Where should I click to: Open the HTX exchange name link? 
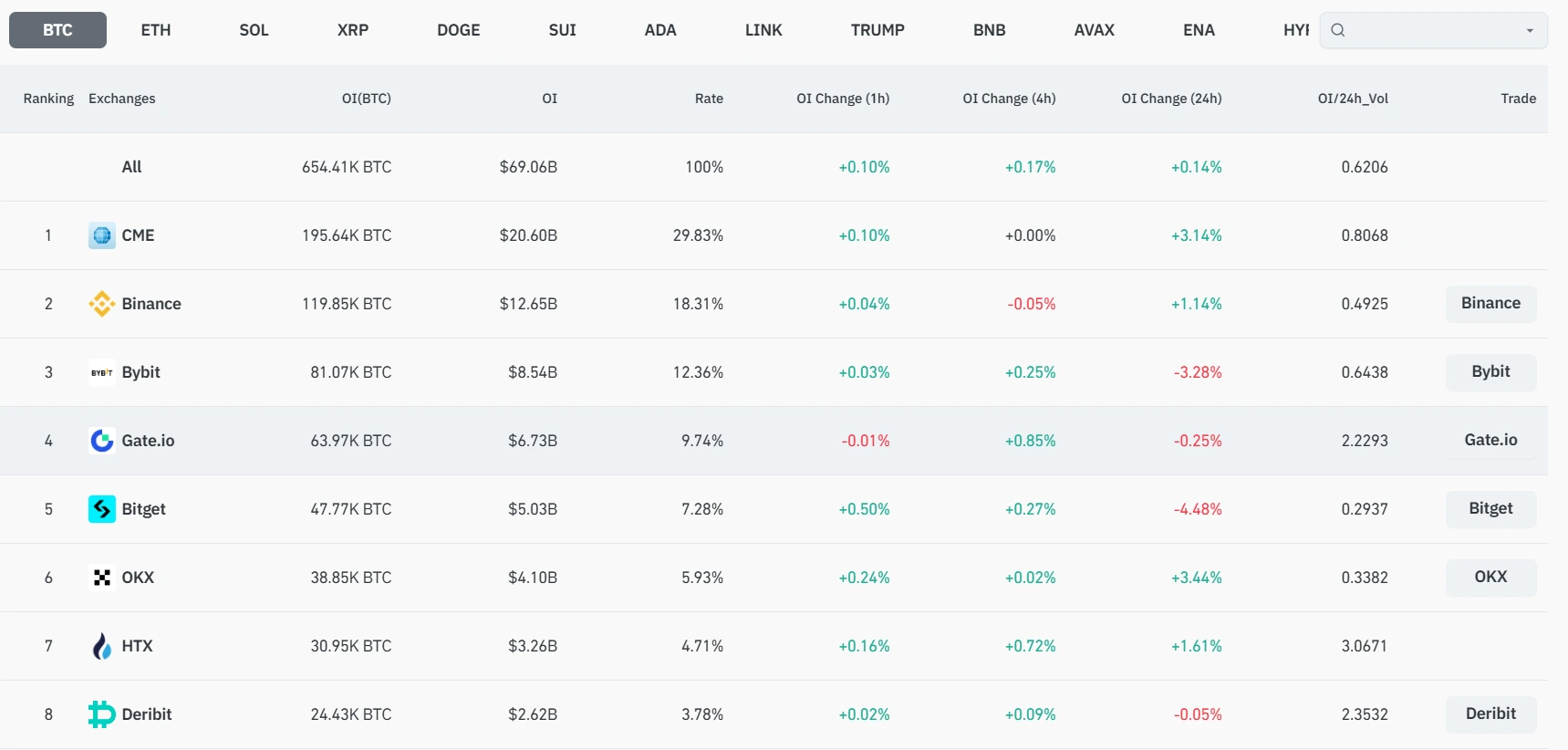click(x=137, y=646)
